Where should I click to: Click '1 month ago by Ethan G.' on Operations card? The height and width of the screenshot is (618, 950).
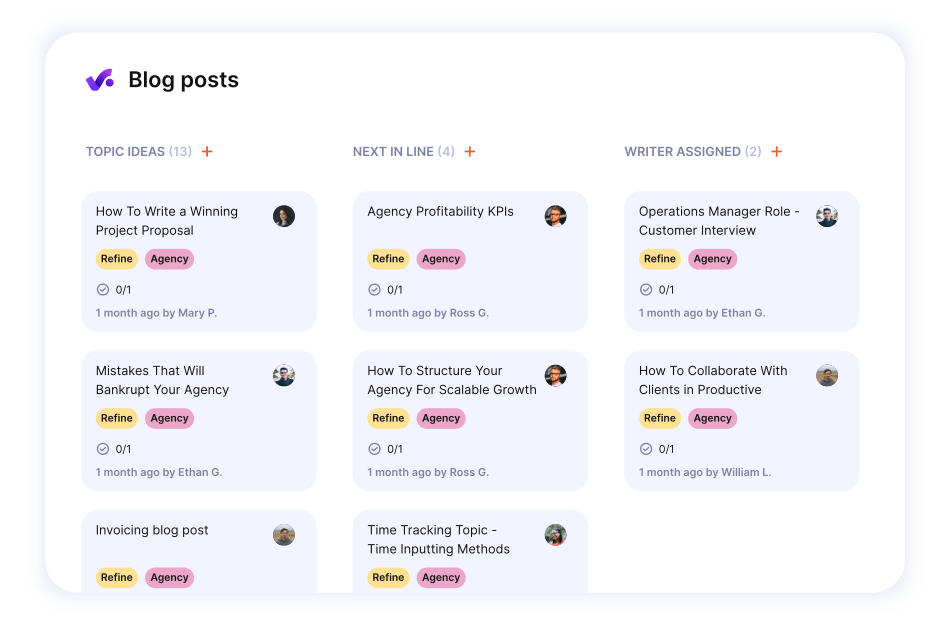point(702,313)
